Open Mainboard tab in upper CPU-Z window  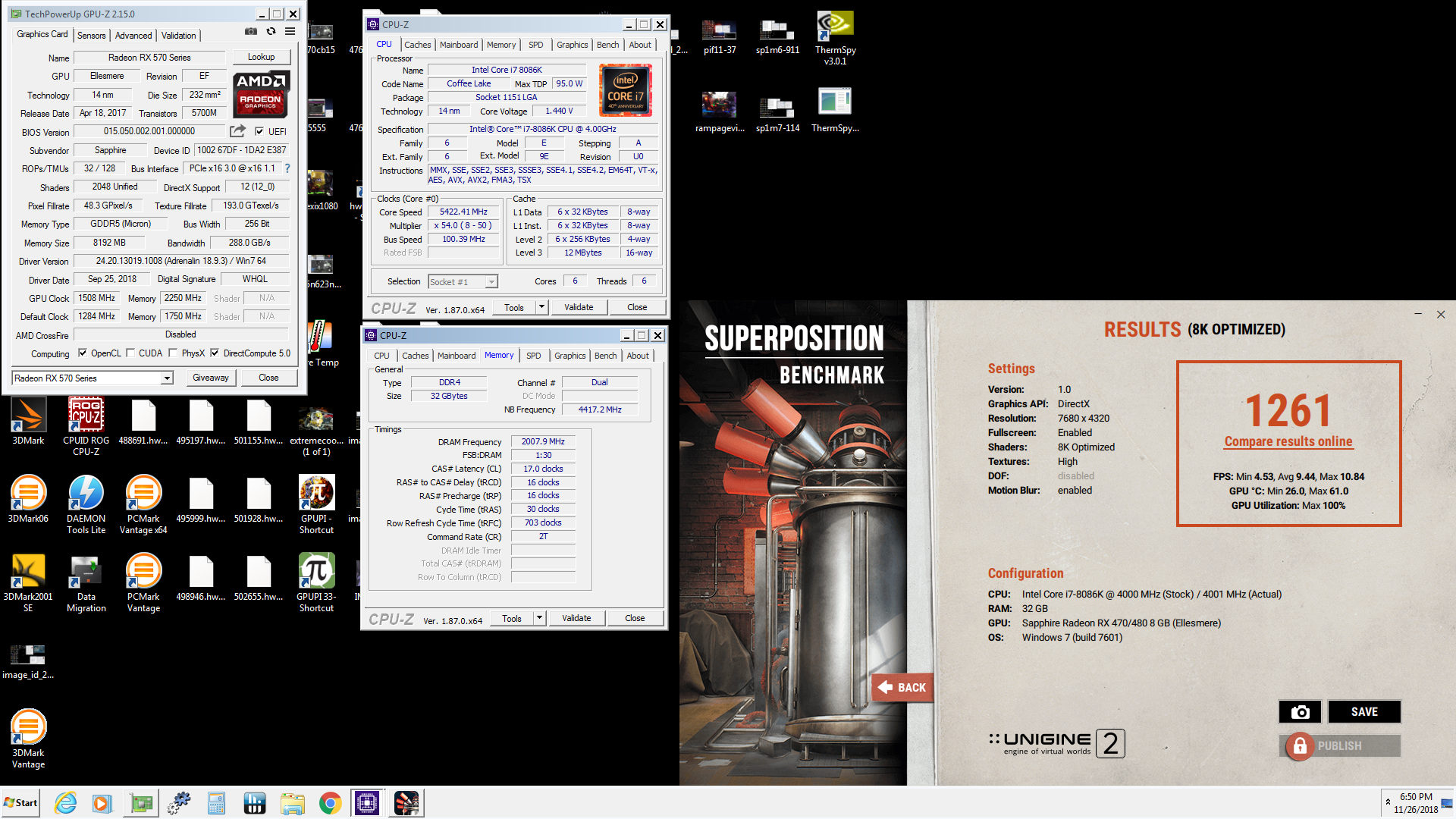(x=459, y=45)
